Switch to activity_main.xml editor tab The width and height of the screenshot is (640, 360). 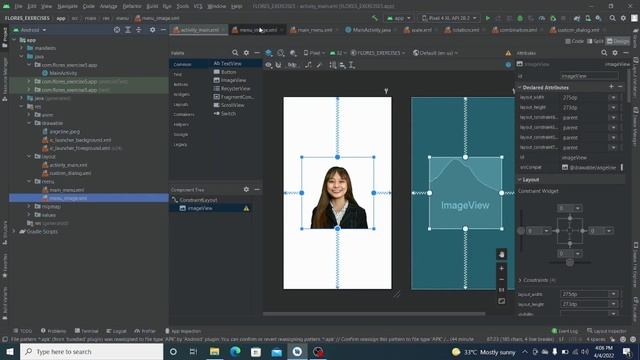tap(199, 30)
